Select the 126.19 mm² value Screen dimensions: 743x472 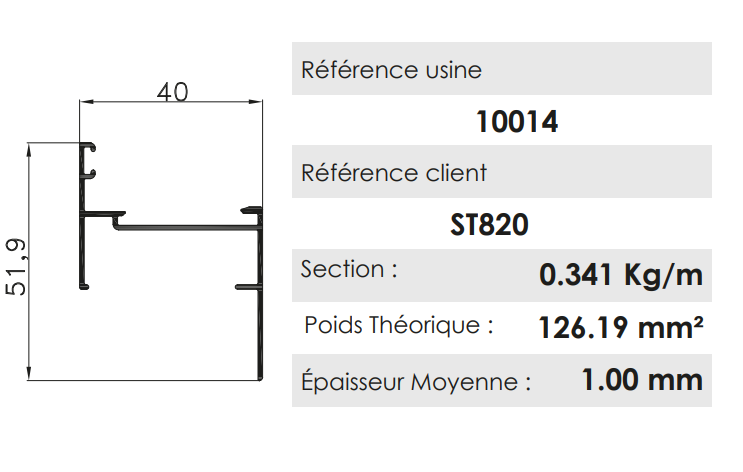(620, 327)
